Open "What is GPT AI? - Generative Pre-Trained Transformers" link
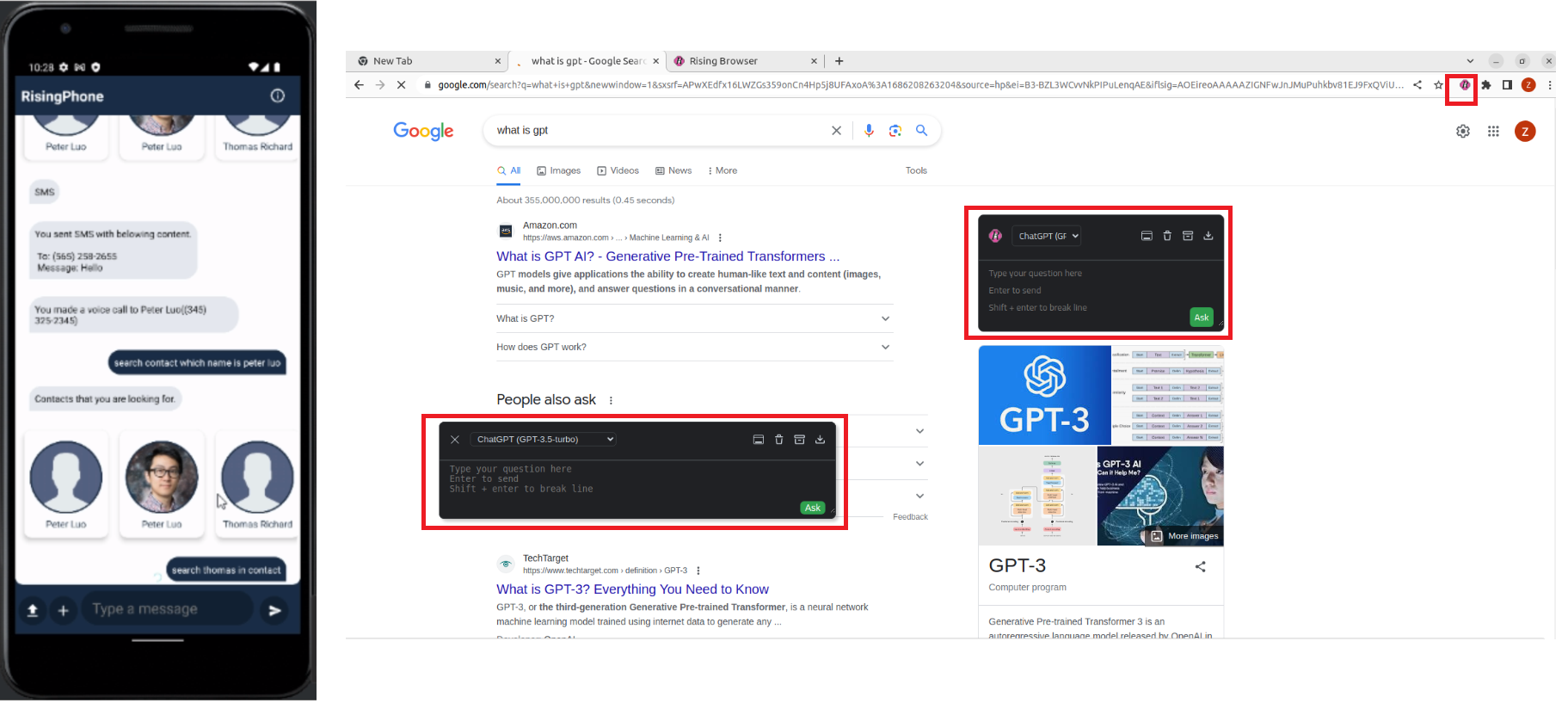Image resolution: width=1568 pixels, height=703 pixels. point(667,256)
